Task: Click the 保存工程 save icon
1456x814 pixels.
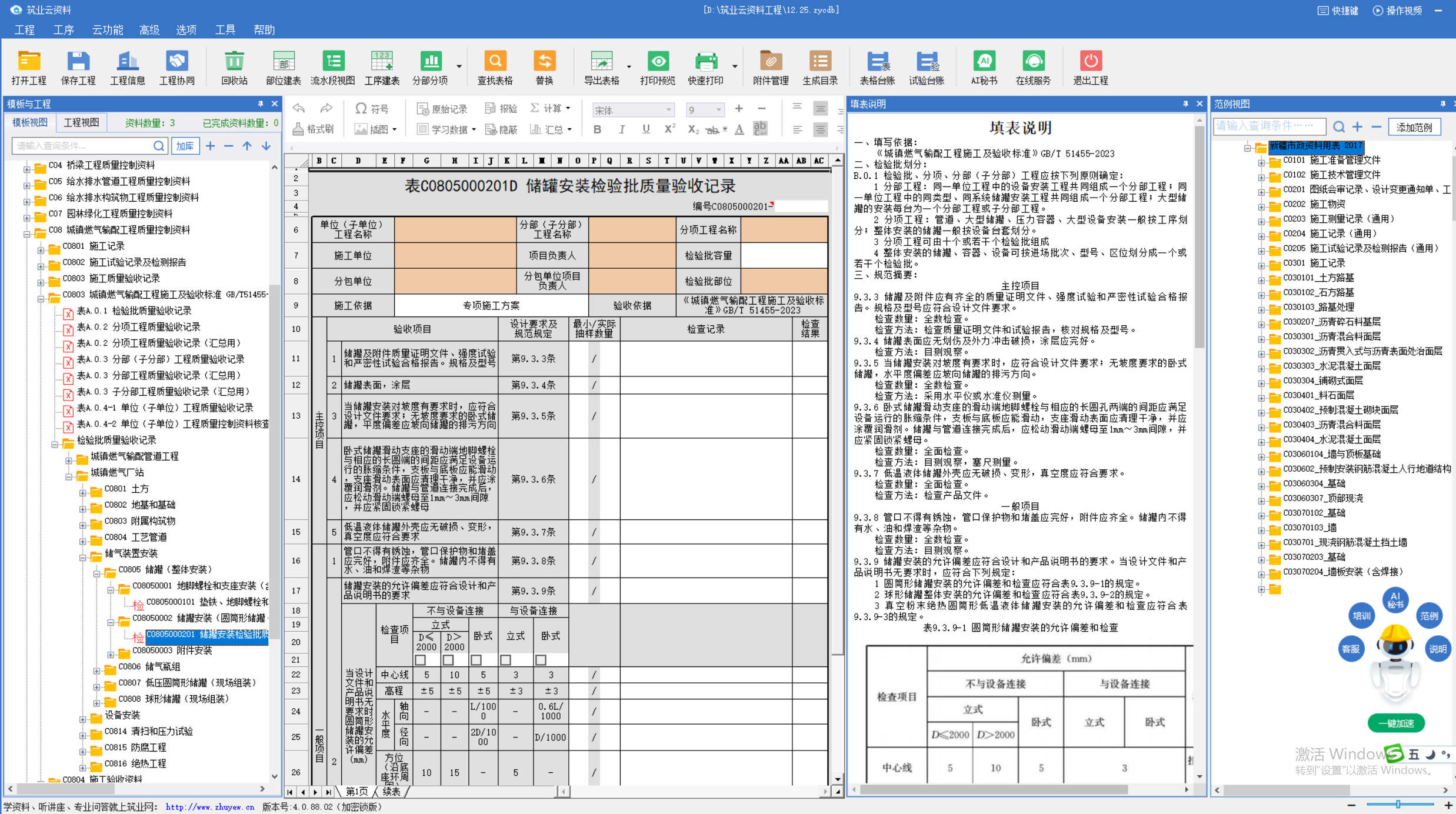Action: tap(78, 62)
